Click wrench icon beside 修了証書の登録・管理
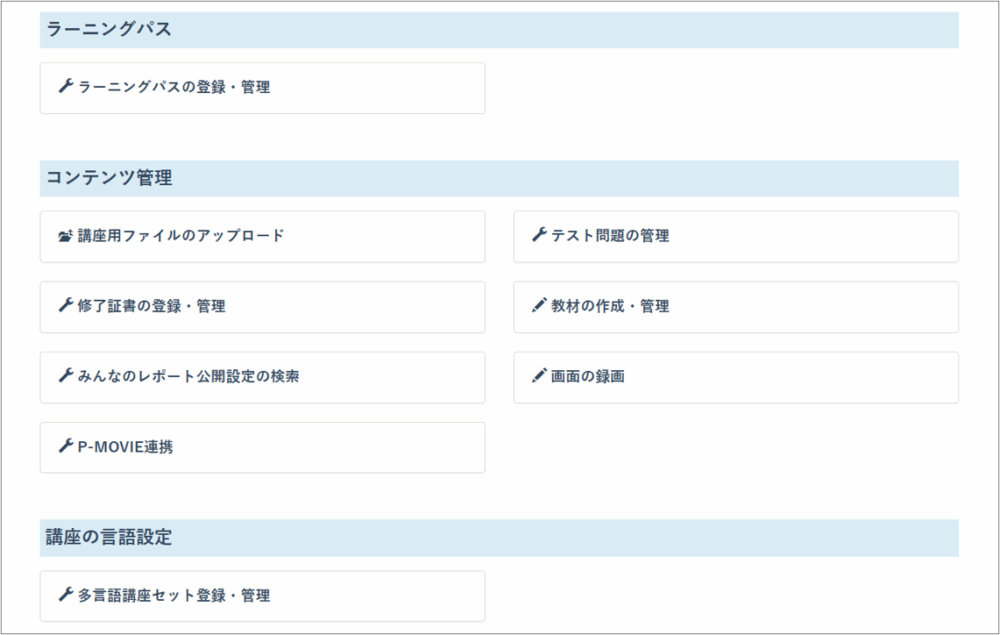The image size is (1000, 635). click(x=66, y=305)
